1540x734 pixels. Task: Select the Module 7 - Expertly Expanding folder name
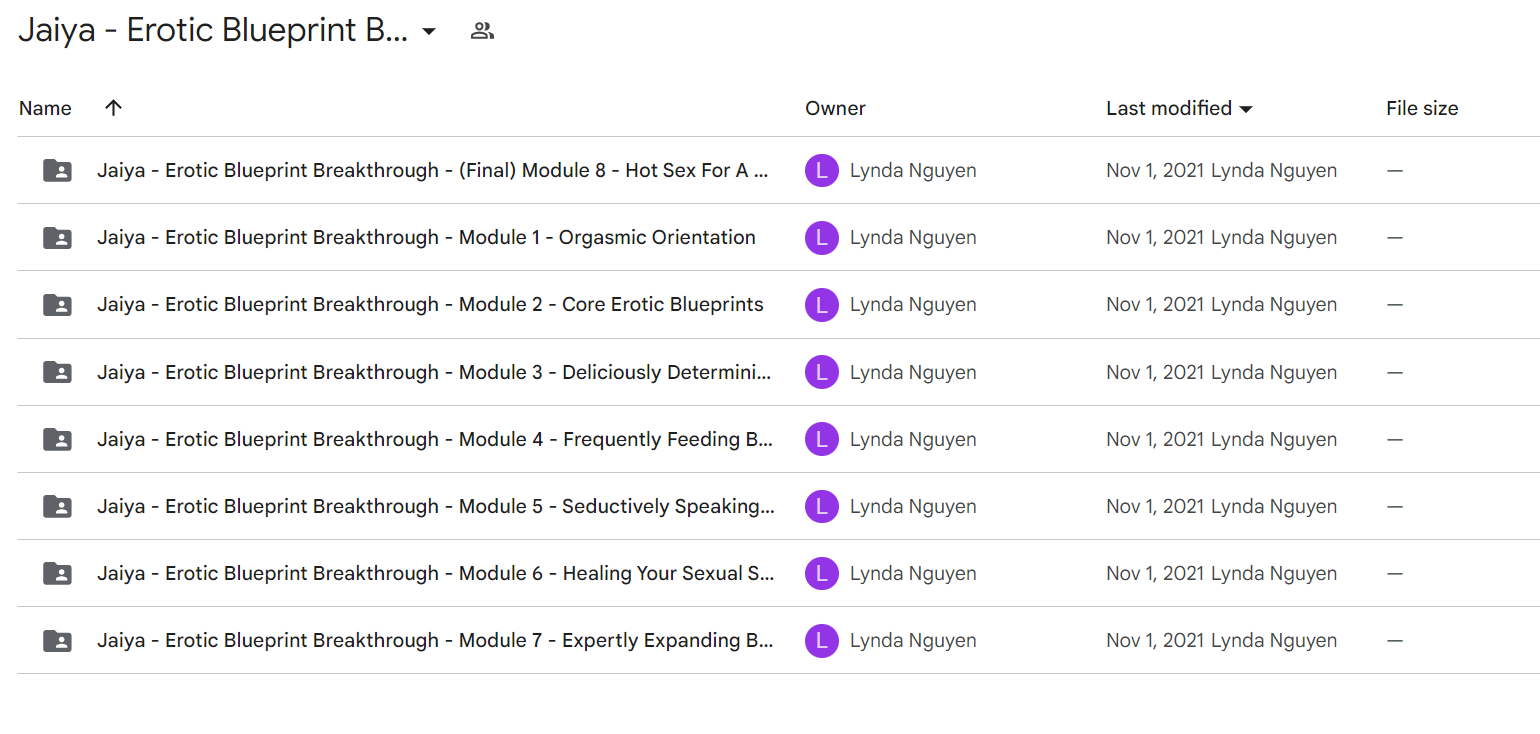tap(435, 640)
